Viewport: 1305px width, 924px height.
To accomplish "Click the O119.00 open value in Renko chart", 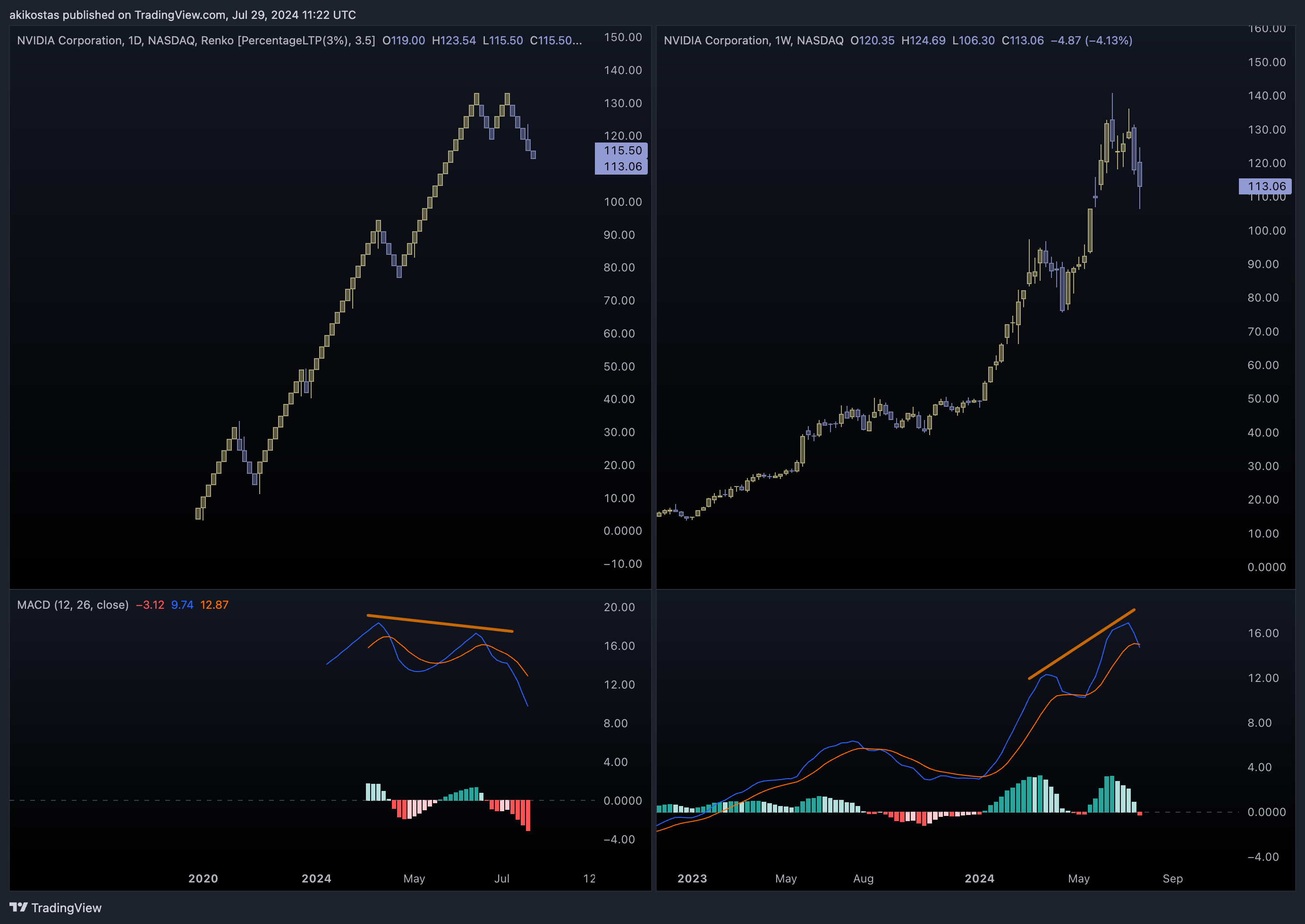I will [404, 41].
